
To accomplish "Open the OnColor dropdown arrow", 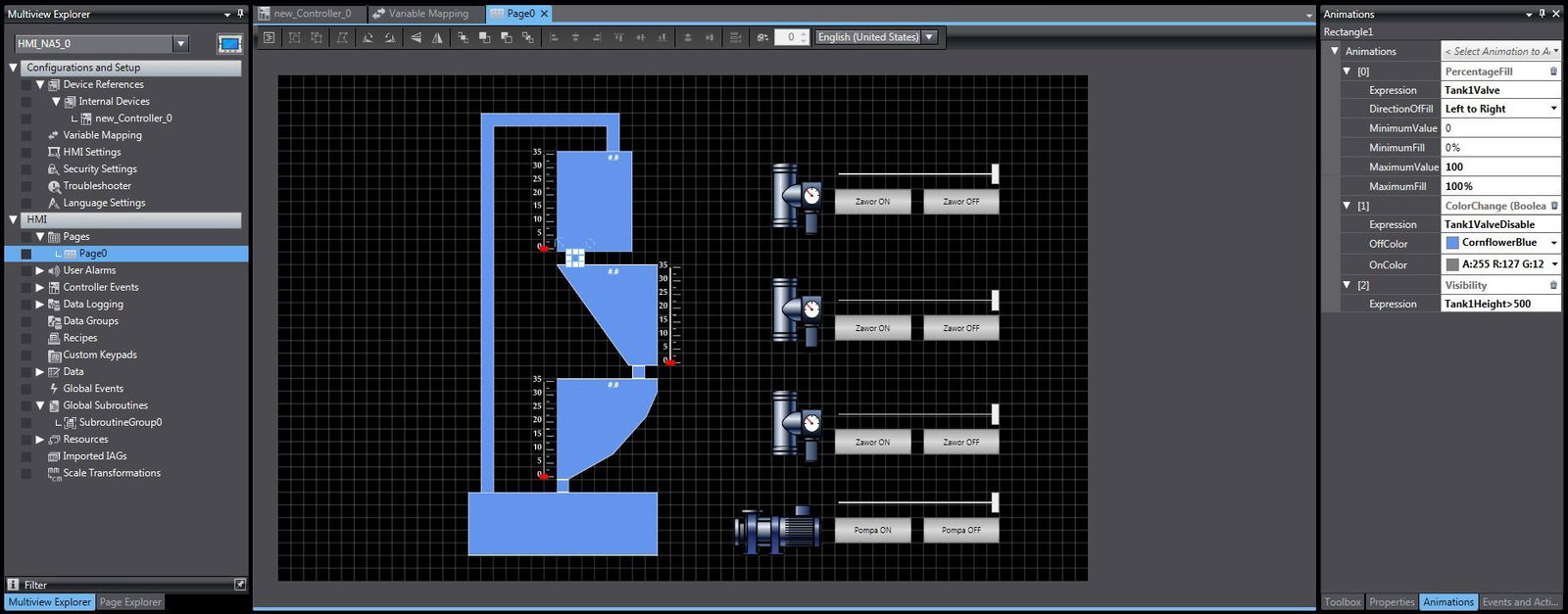I will [1553, 264].
